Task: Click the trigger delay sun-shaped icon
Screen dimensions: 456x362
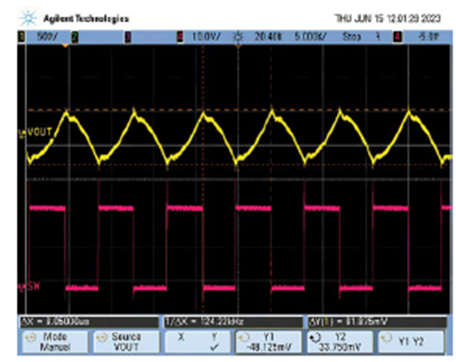Action: tap(238, 36)
